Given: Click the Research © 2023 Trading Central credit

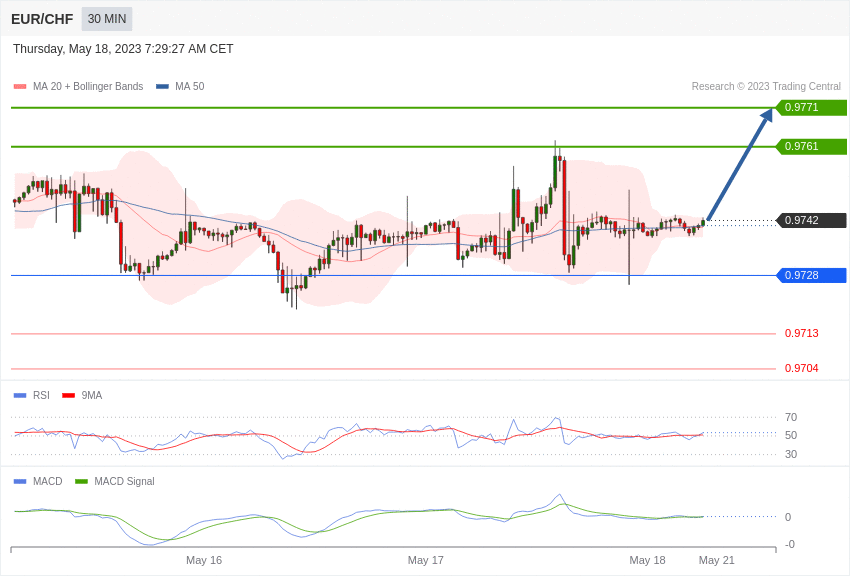Looking at the screenshot, I should click(766, 86).
